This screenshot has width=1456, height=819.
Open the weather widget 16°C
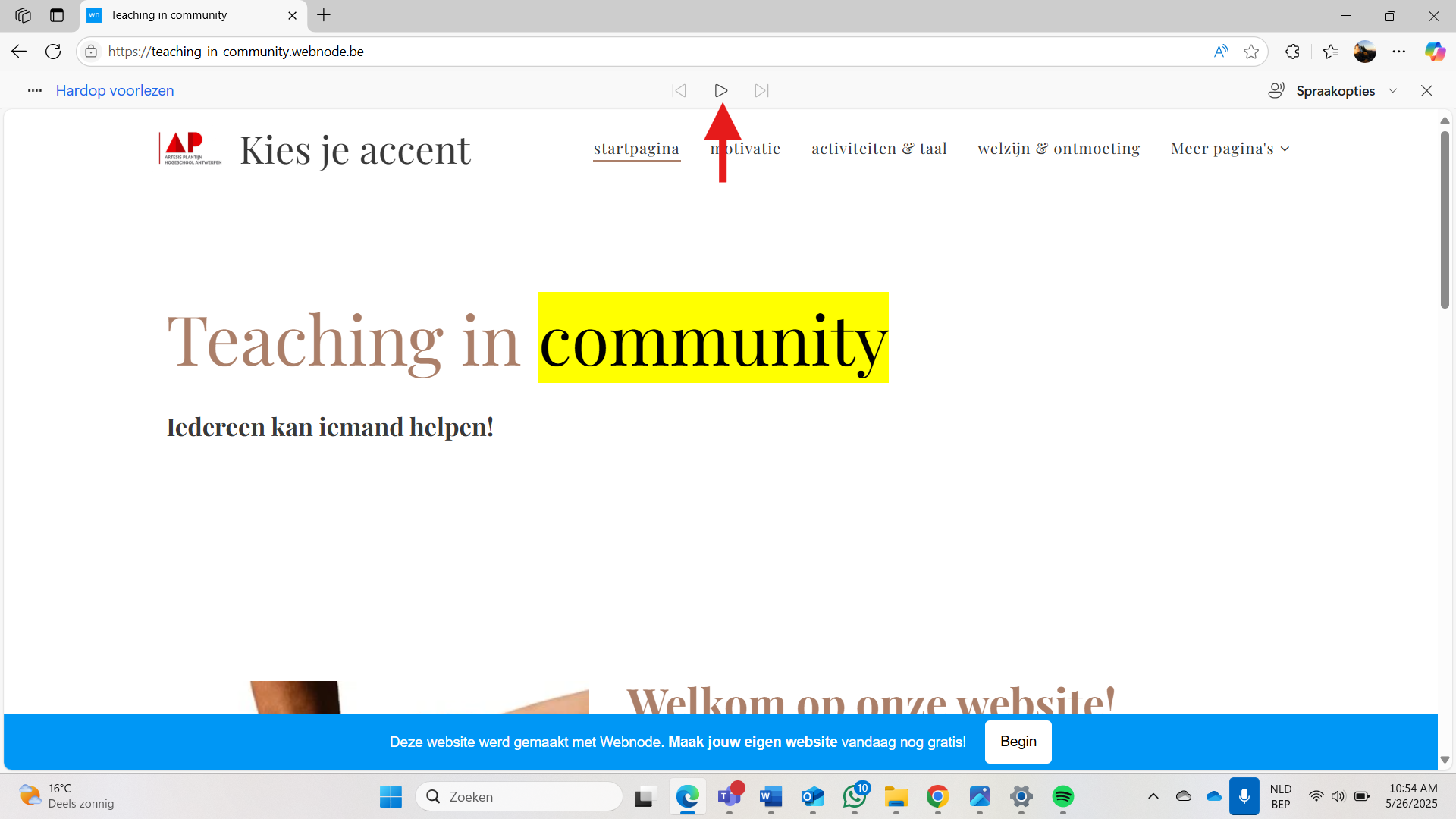67,796
